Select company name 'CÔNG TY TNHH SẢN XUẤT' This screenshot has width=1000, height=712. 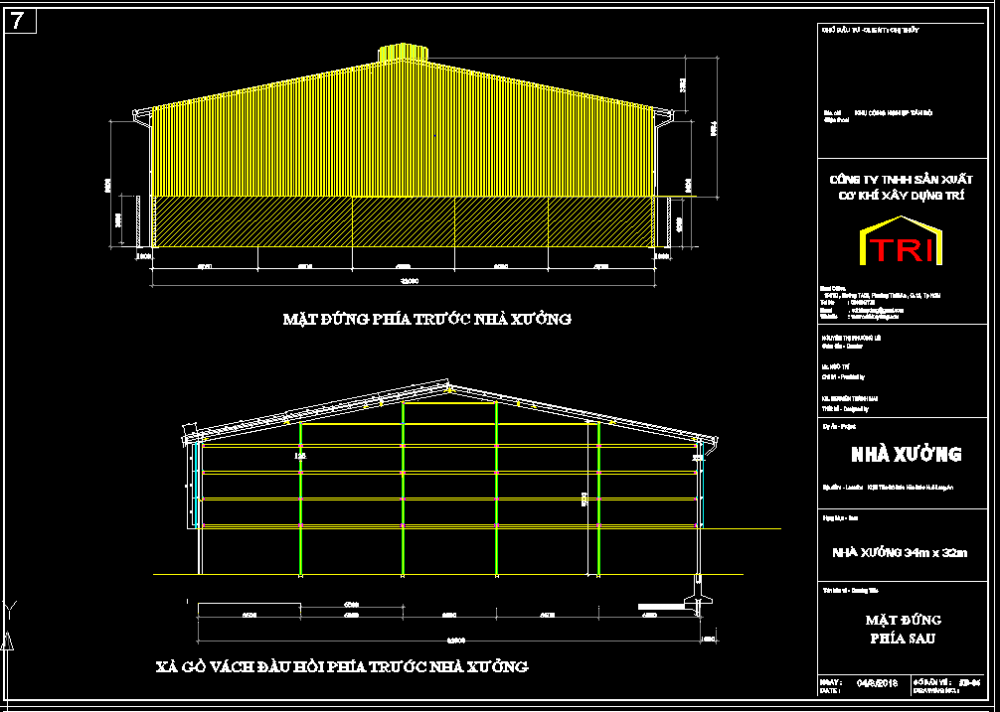[901, 180]
